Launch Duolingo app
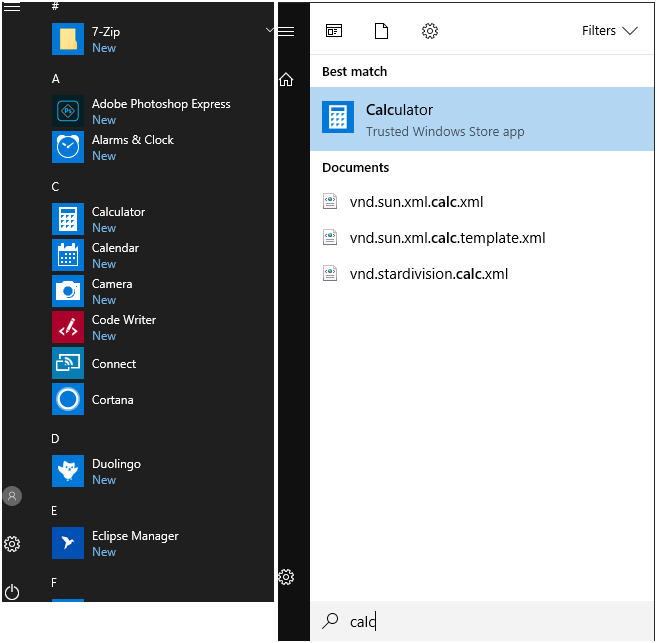The width and height of the screenshot is (657, 643). [x=116, y=464]
